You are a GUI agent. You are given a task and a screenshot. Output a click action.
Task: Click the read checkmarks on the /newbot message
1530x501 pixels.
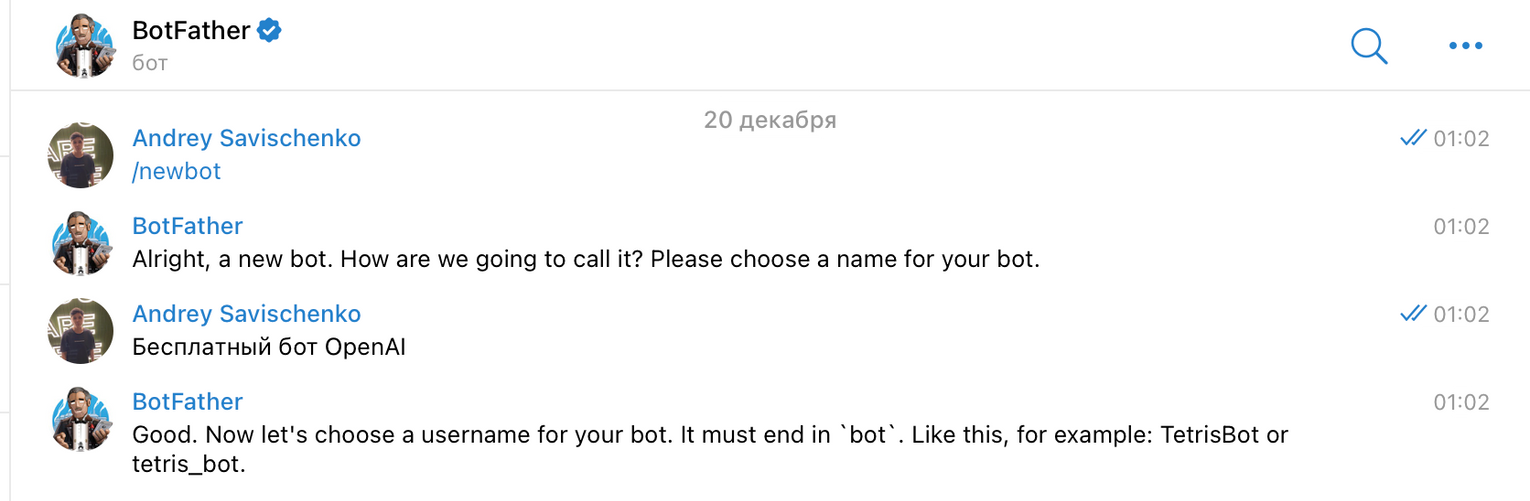(1413, 139)
